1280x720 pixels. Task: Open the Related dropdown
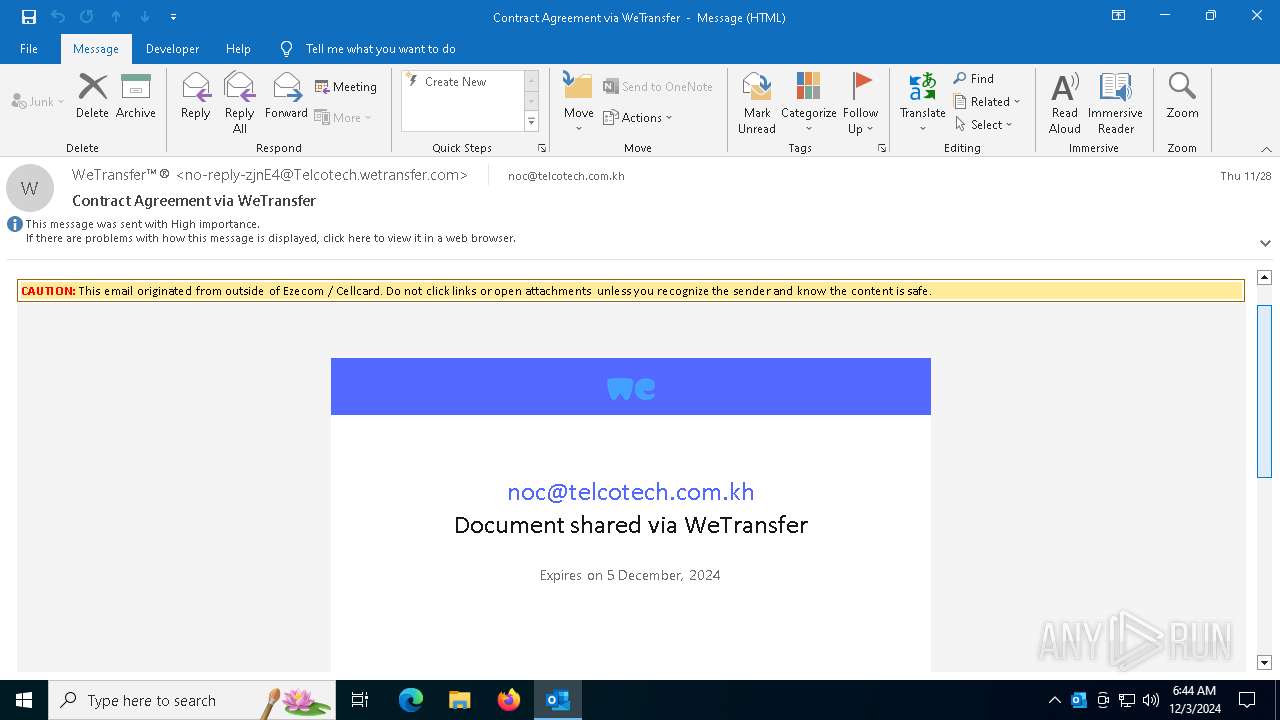[987, 101]
